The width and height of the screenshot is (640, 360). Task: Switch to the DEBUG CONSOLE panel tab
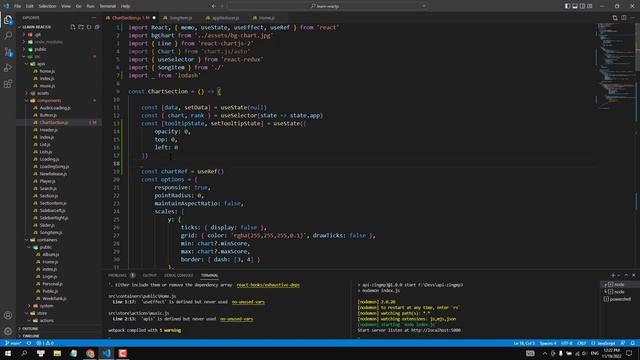(x=179, y=276)
